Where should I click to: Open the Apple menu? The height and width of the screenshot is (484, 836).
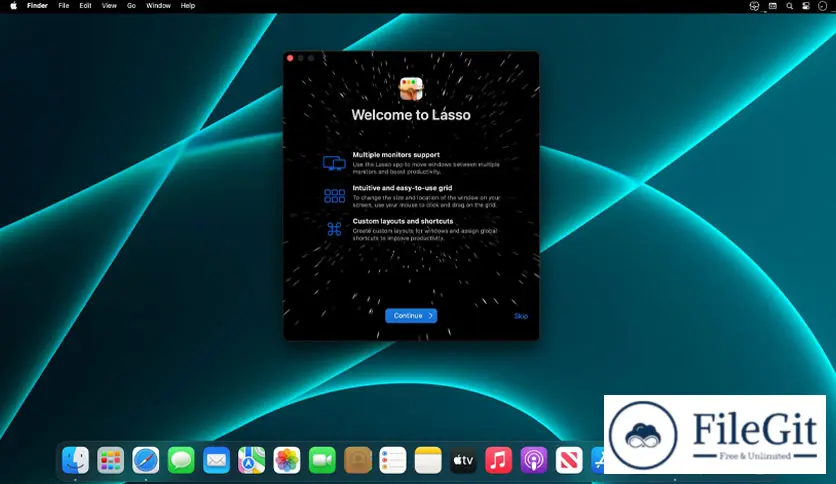(14, 6)
